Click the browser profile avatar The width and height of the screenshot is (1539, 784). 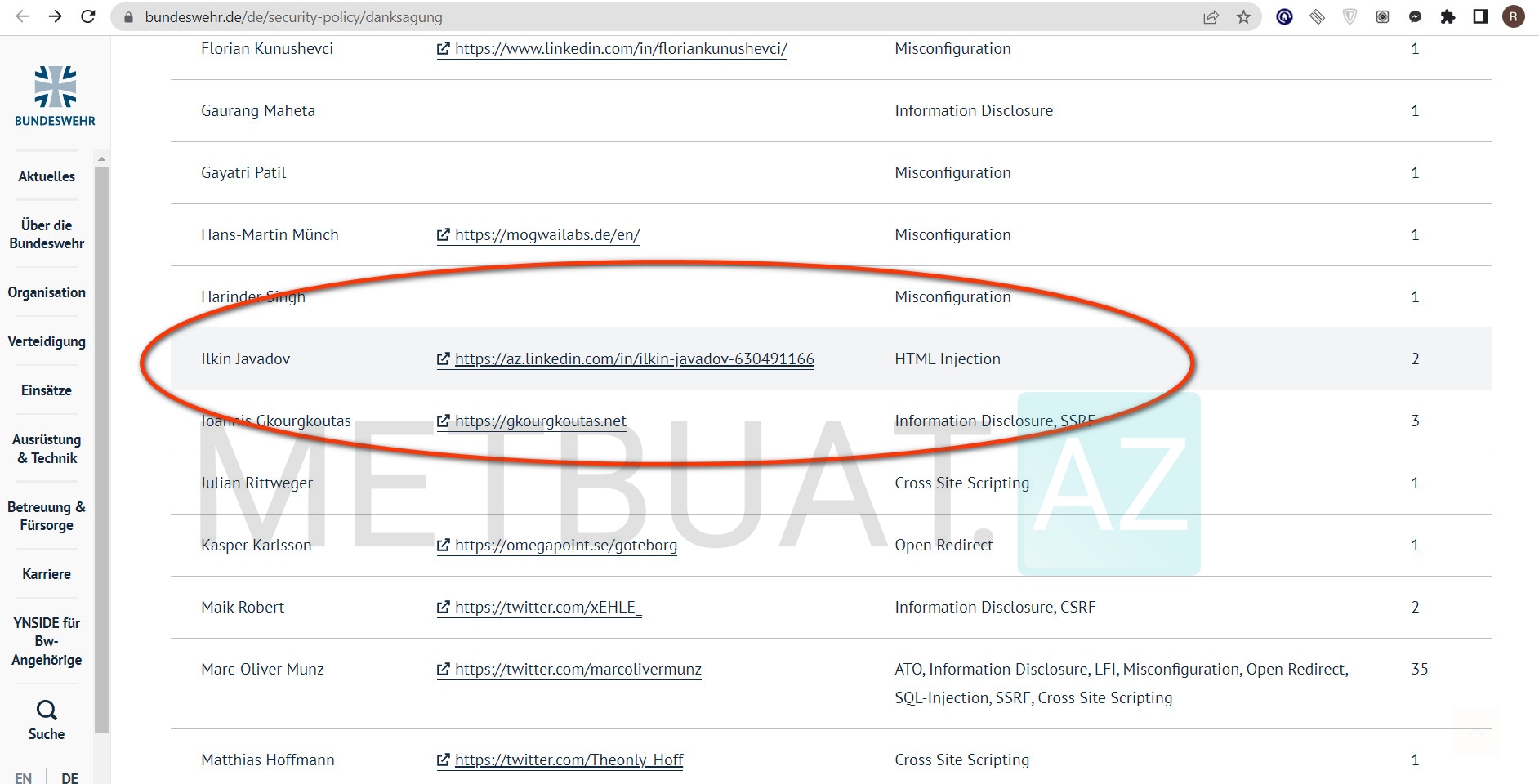pyautogui.click(x=1514, y=16)
